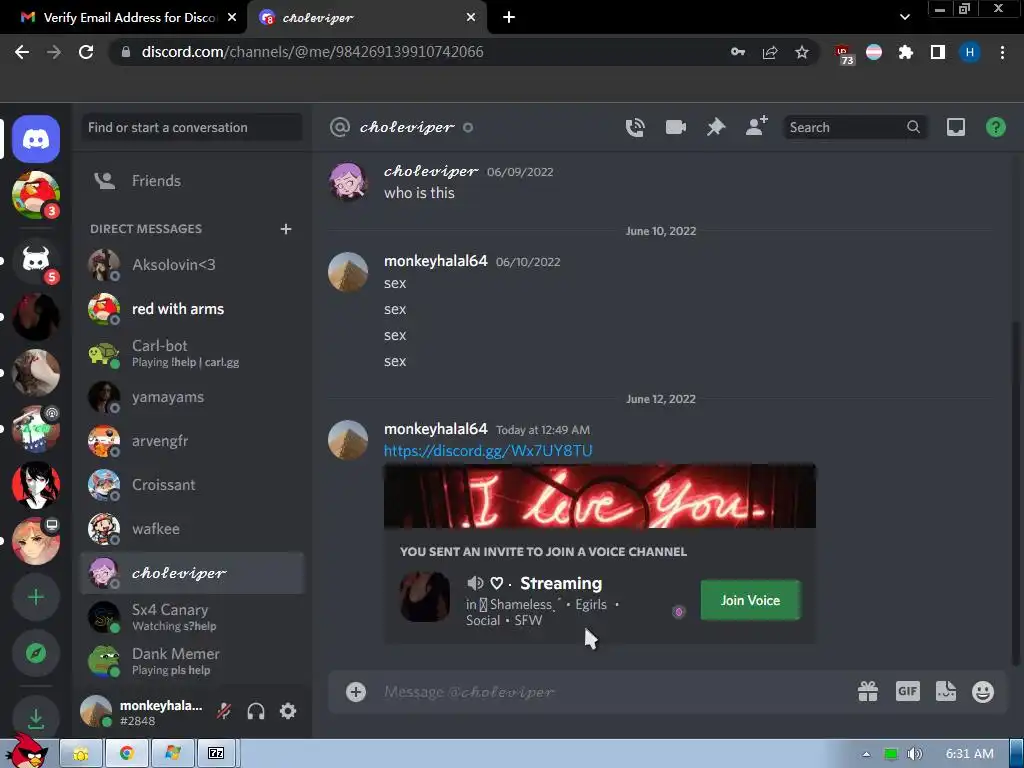Open the discord.gg/Wx7UY8TU invite link

488,451
